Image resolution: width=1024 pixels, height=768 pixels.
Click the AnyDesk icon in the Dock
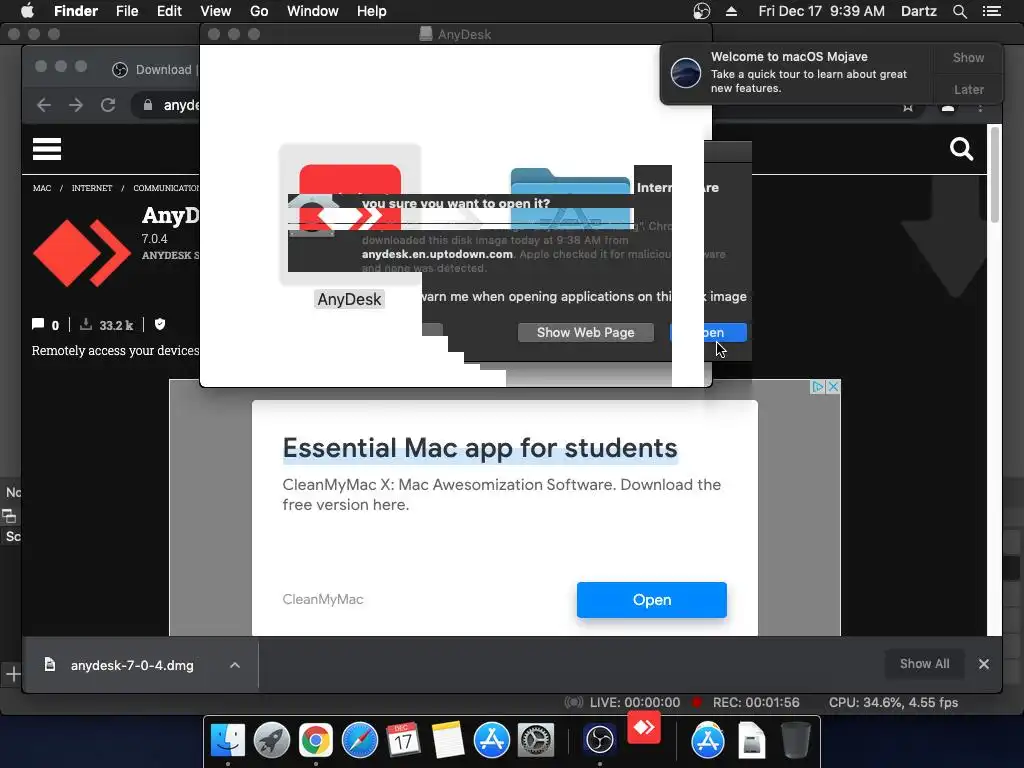click(644, 728)
